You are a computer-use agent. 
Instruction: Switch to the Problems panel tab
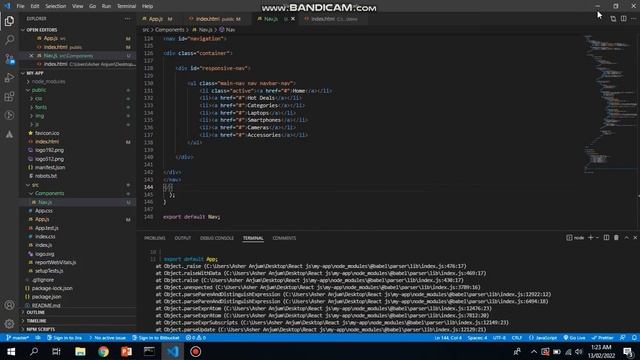tap(155, 238)
